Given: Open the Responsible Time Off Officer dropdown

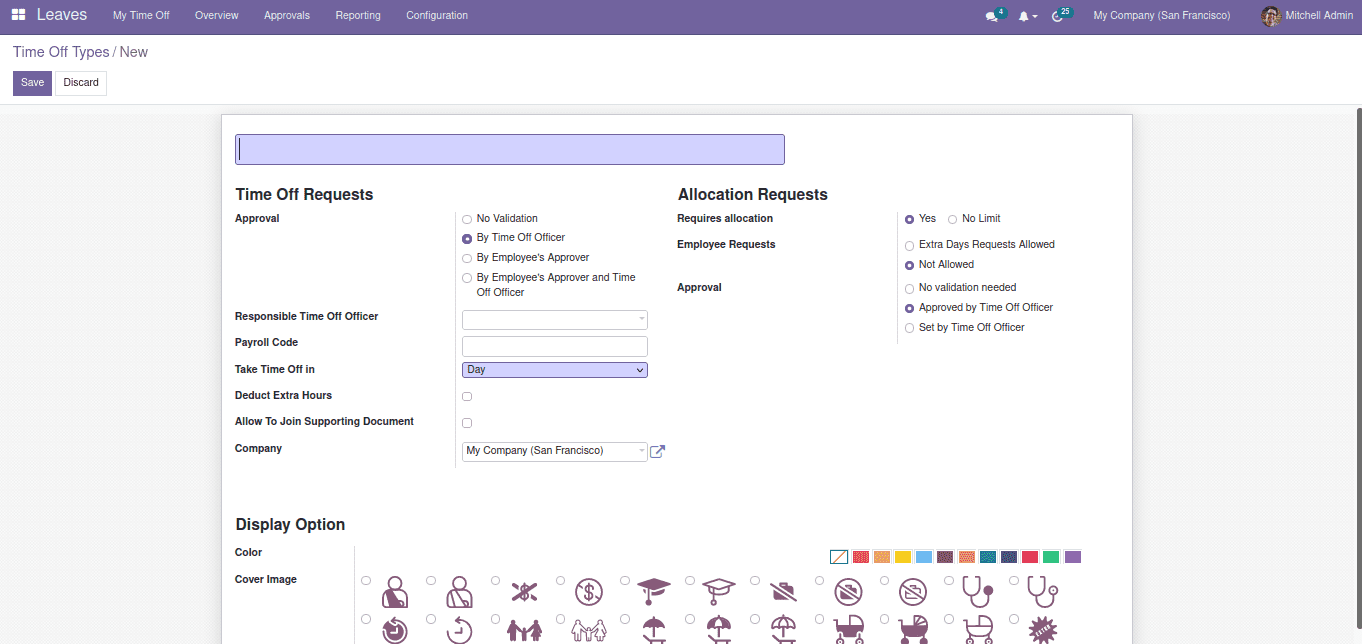Looking at the screenshot, I should pos(554,320).
